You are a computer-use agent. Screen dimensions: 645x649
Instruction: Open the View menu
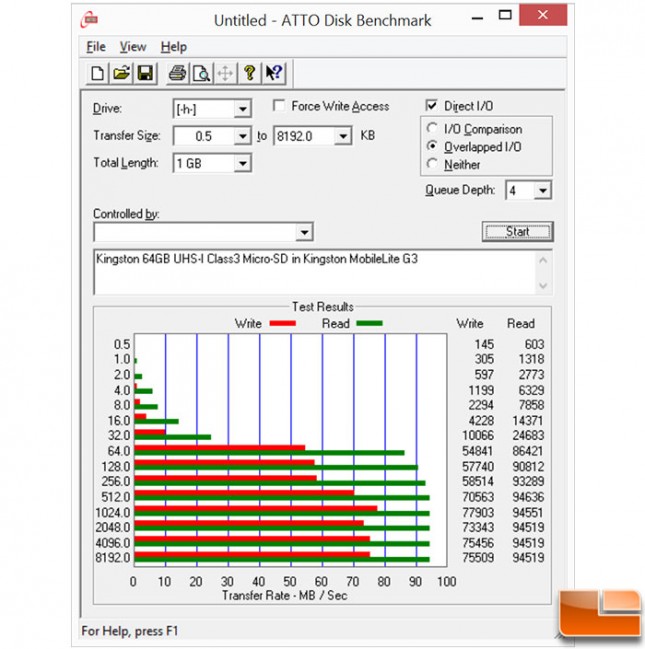(x=133, y=47)
